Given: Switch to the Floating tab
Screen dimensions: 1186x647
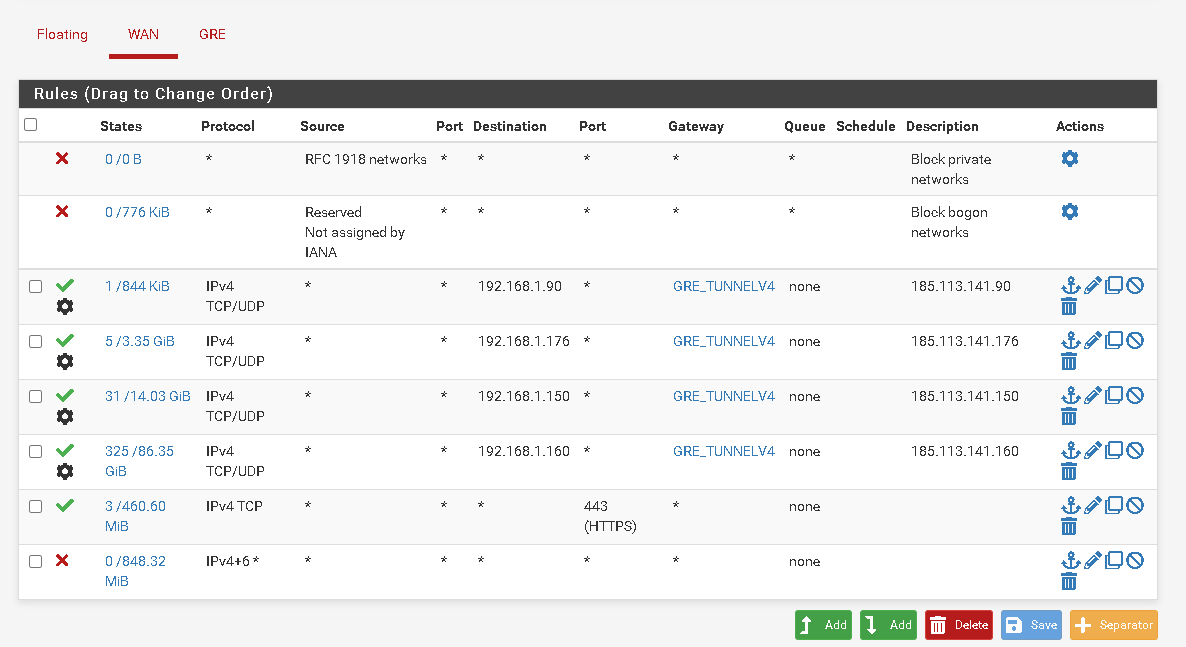Looking at the screenshot, I should coord(62,34).
